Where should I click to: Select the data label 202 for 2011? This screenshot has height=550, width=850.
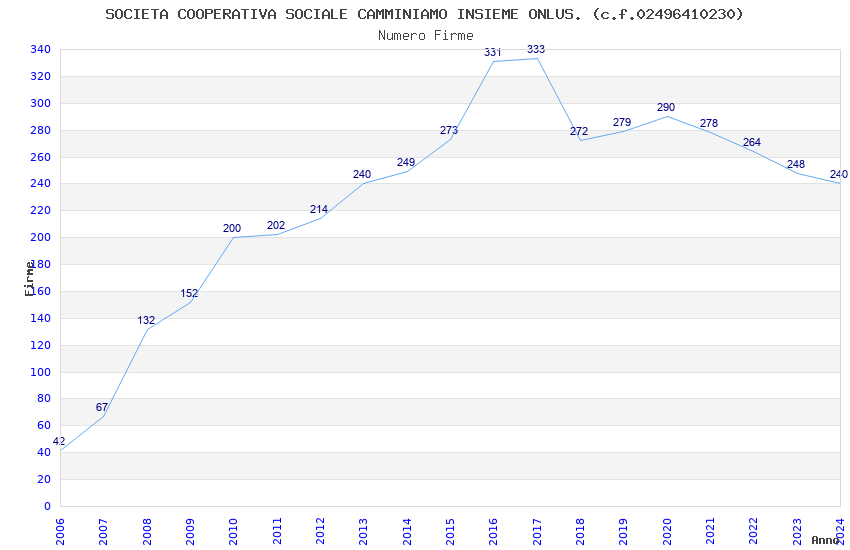click(276, 225)
